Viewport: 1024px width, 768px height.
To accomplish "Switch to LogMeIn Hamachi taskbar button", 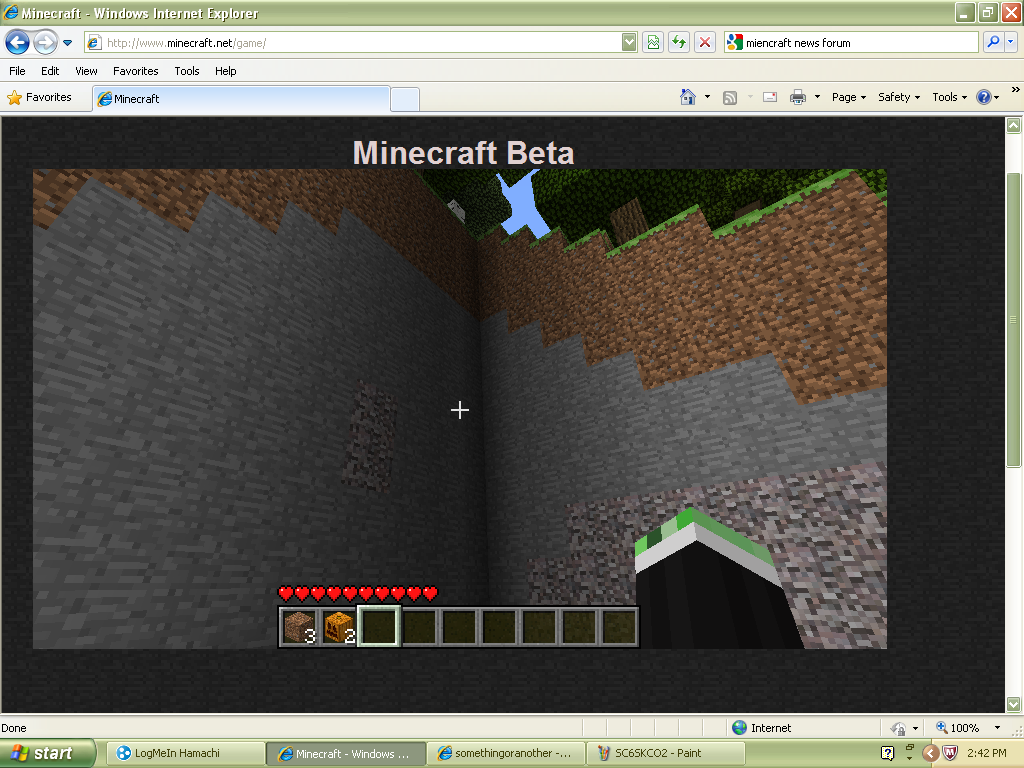I will [185, 753].
